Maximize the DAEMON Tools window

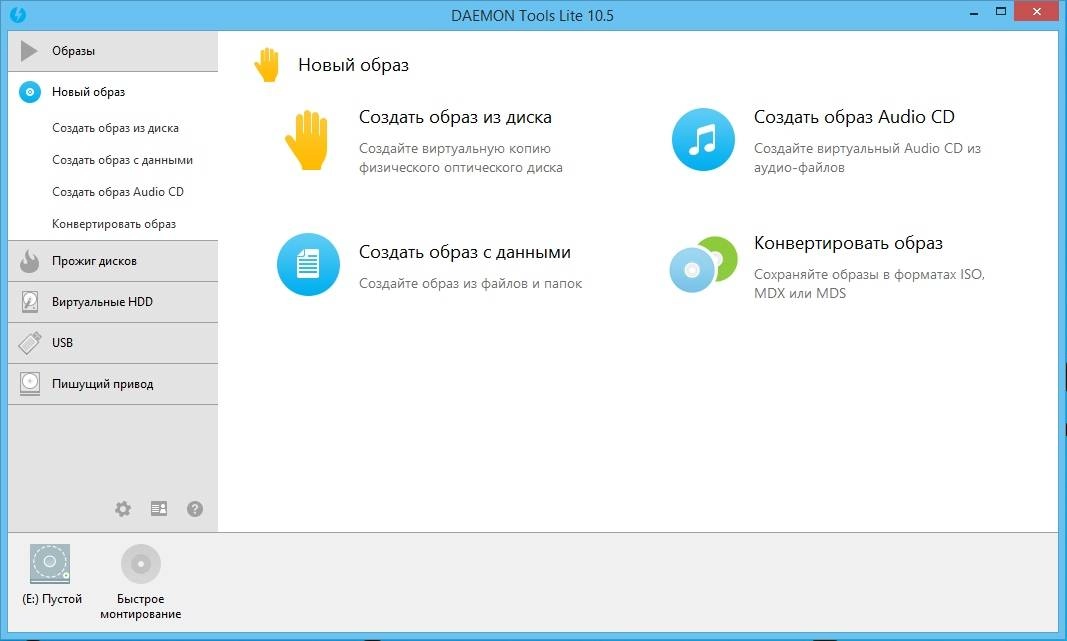tap(1000, 12)
